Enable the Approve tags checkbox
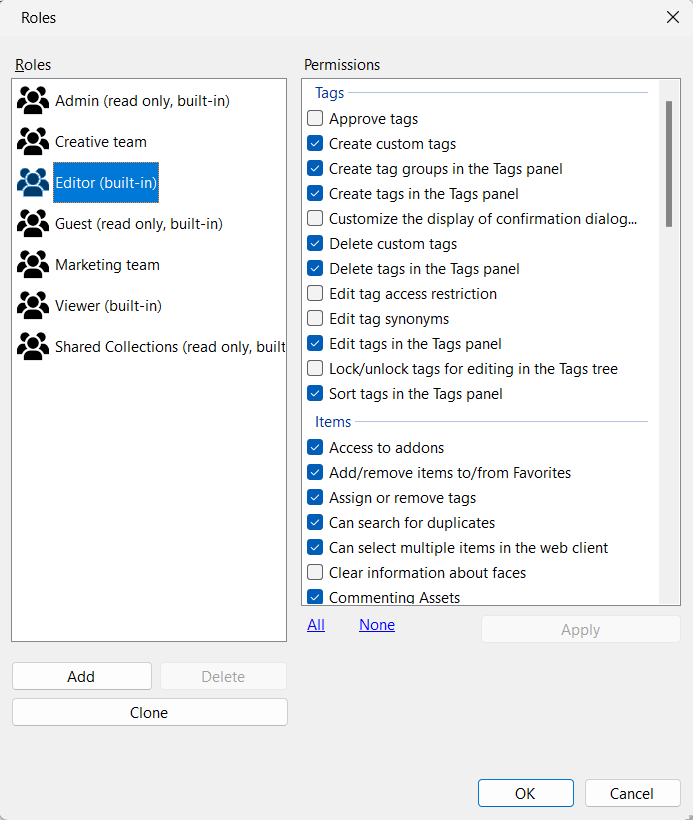 [316, 119]
